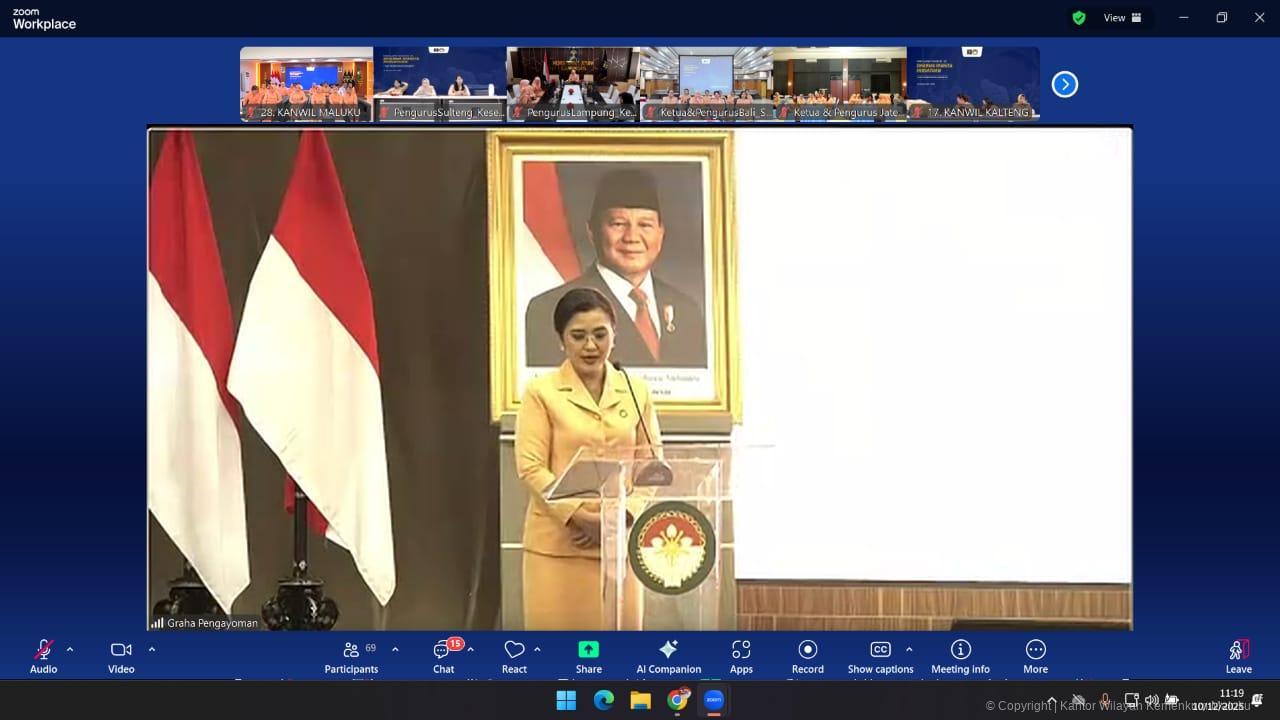Open Meeting info

(x=960, y=656)
